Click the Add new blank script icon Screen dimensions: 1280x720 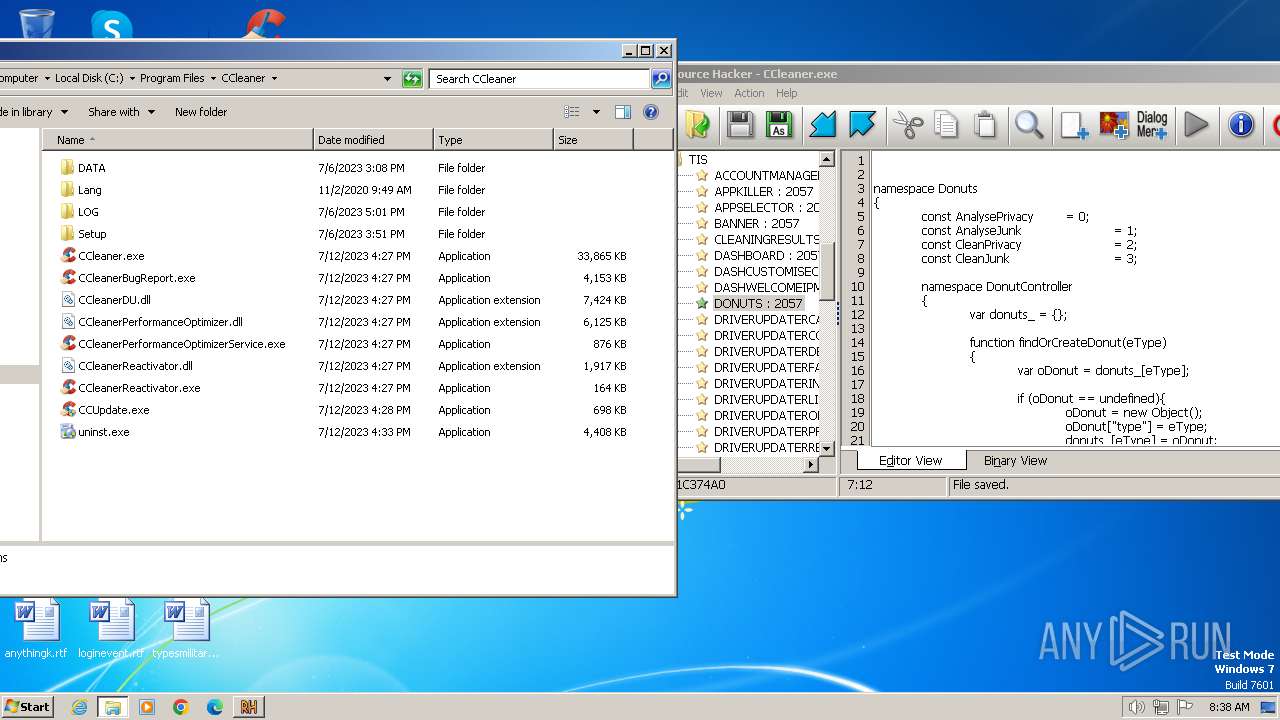[x=1074, y=125]
